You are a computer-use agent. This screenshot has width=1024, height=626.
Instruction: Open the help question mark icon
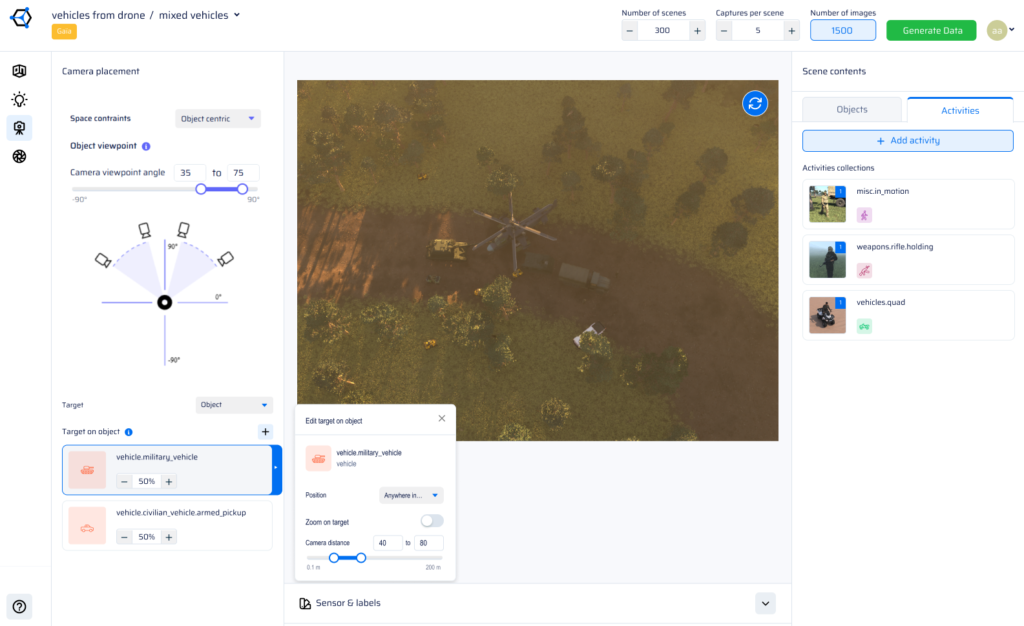pyautogui.click(x=19, y=606)
